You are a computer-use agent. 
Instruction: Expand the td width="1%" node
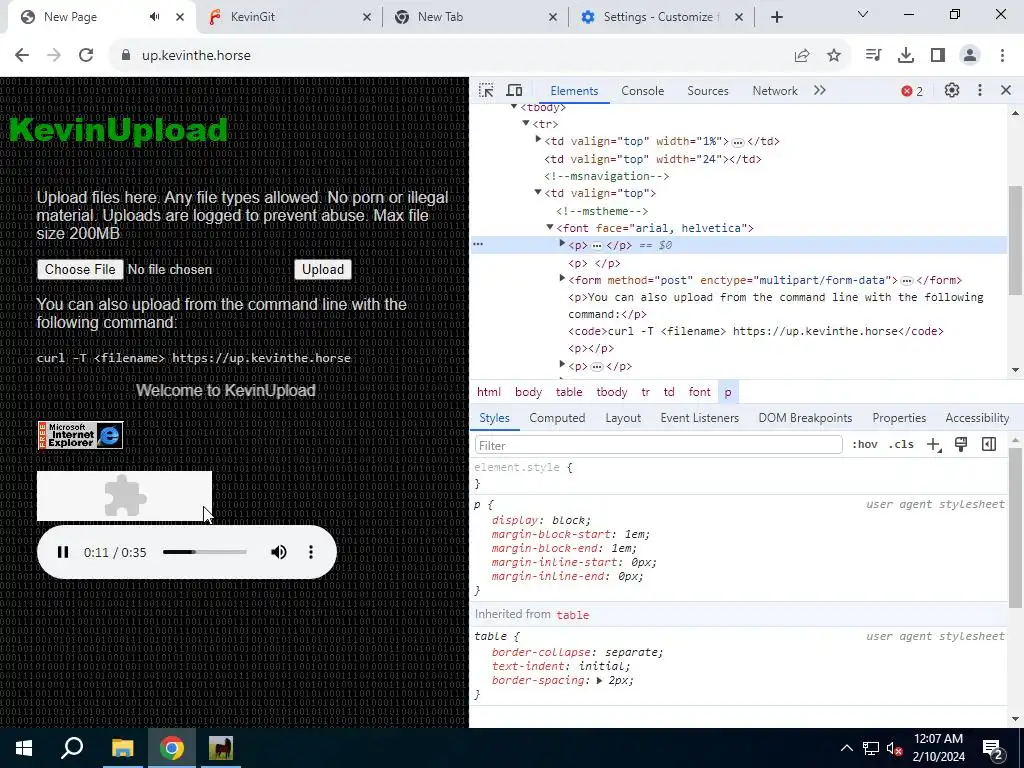point(538,139)
